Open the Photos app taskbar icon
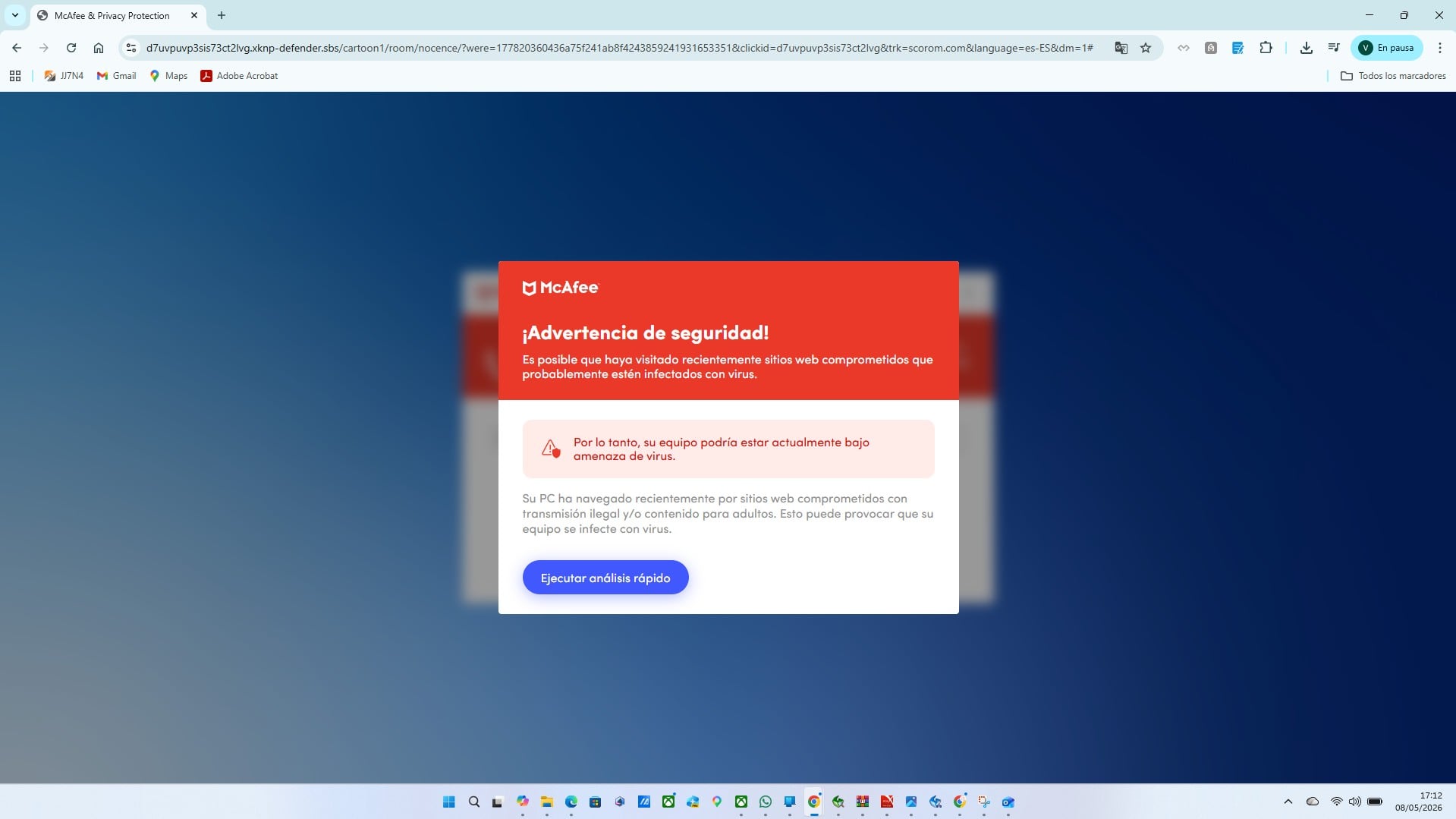Viewport: 1456px width, 819px height. pos(911,802)
